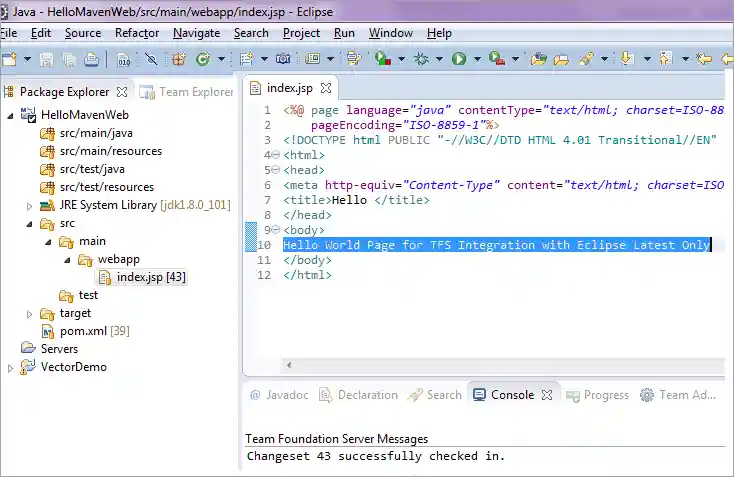Expand the JRE System Library node
This screenshot has width=734, height=477.
[x=29, y=206]
